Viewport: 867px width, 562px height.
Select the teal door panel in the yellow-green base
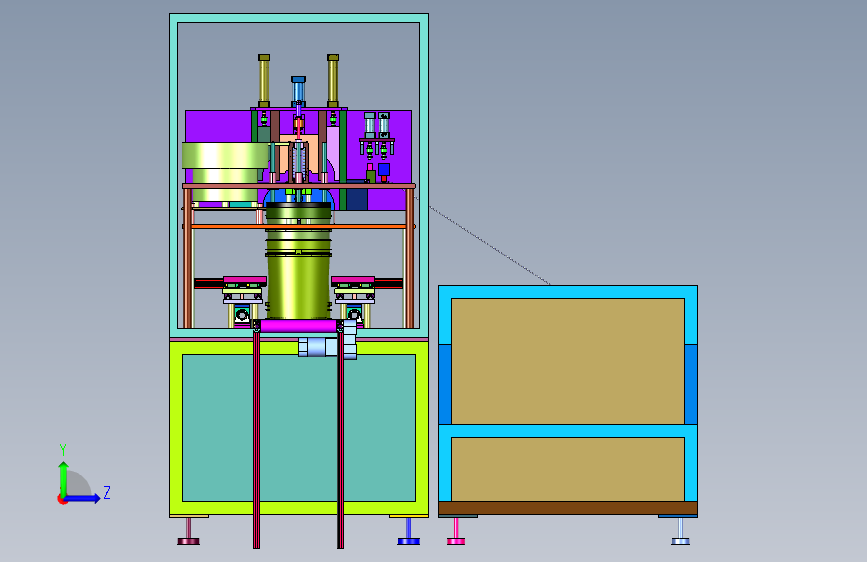tap(299, 428)
